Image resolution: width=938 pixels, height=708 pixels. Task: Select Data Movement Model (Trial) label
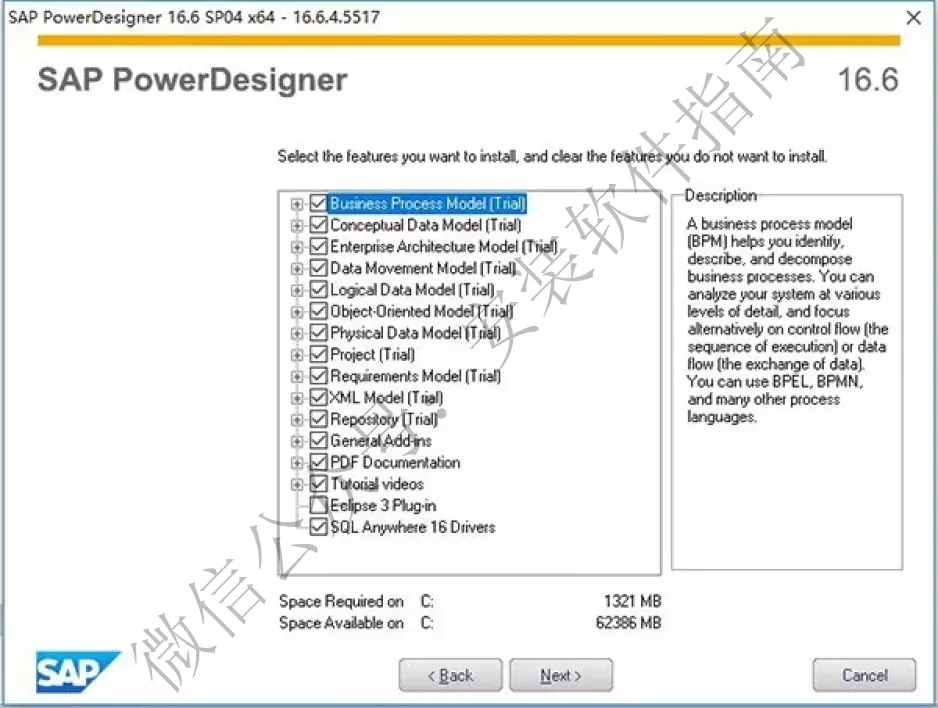[x=423, y=268]
